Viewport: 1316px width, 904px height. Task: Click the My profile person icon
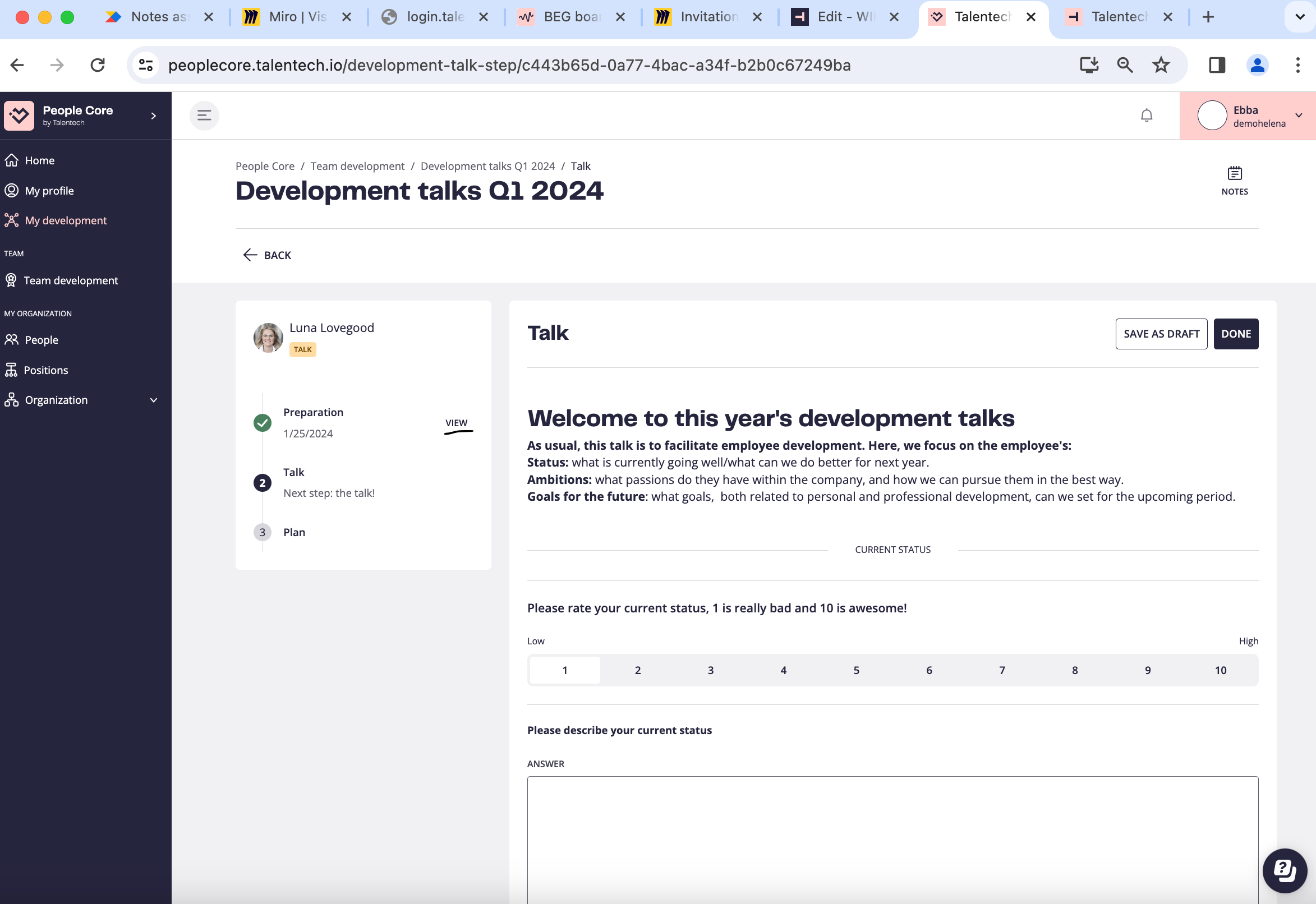pyautogui.click(x=12, y=190)
